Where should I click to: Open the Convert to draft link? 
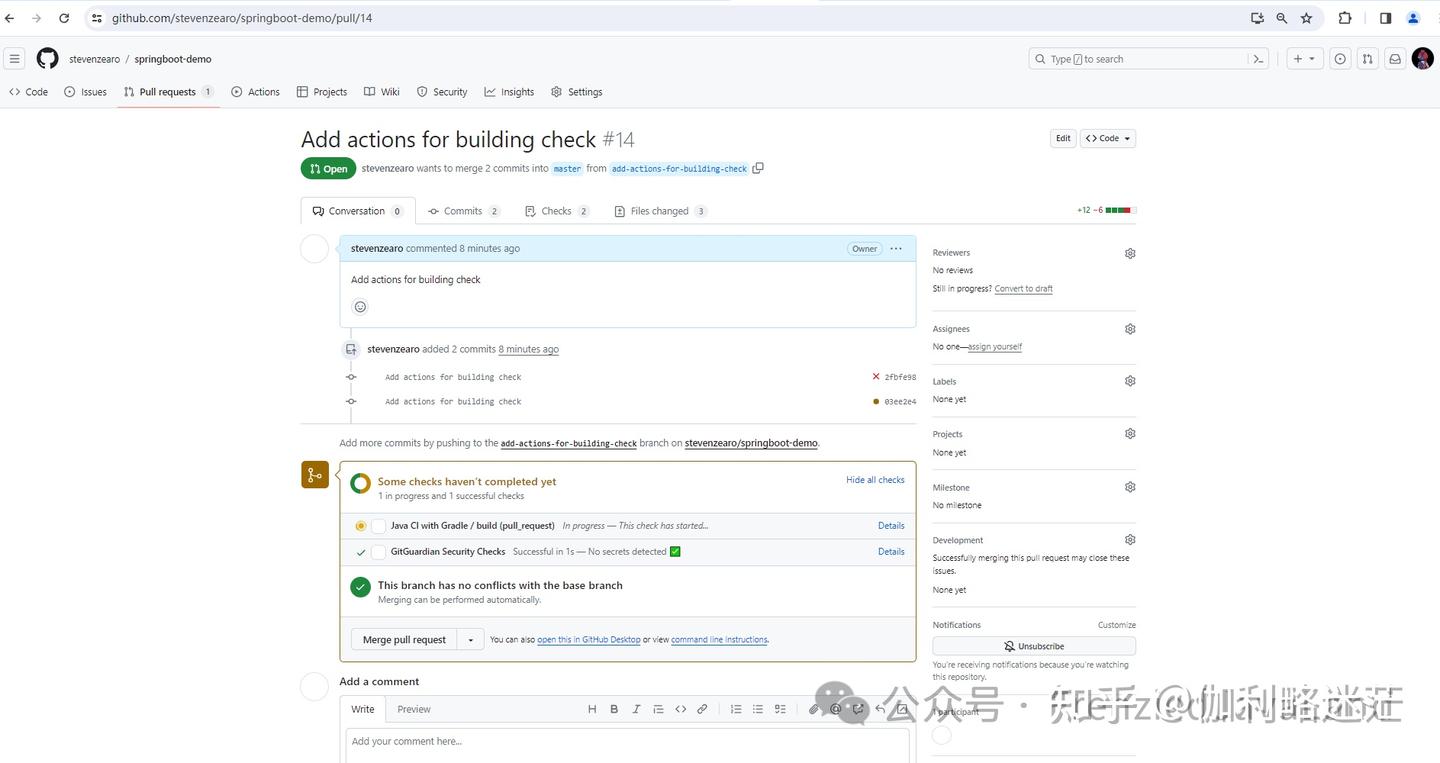1022,288
